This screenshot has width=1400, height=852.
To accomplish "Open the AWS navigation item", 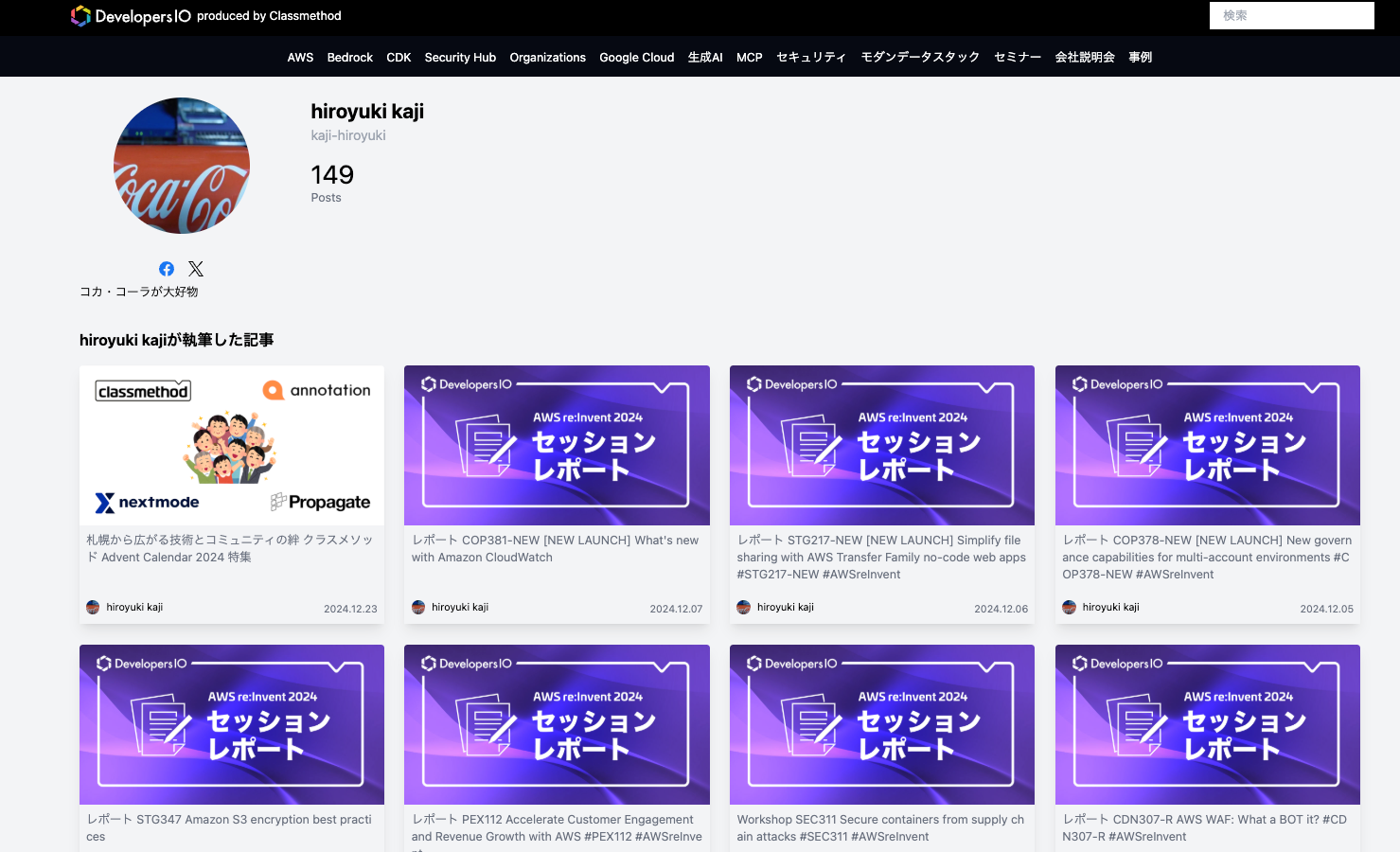I will coord(300,58).
